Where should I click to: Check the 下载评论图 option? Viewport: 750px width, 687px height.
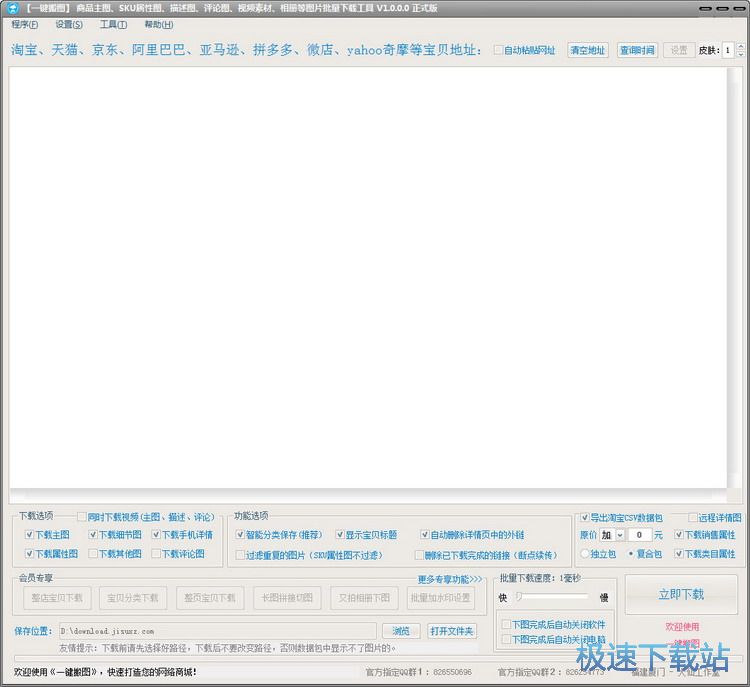point(157,554)
